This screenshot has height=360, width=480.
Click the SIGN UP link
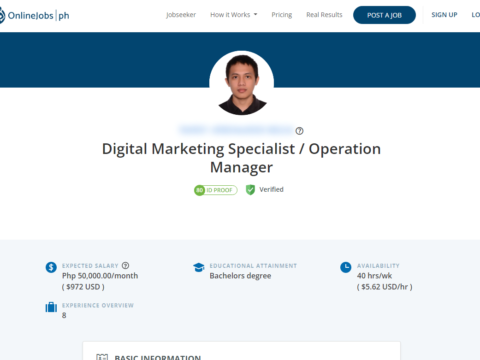[444, 15]
